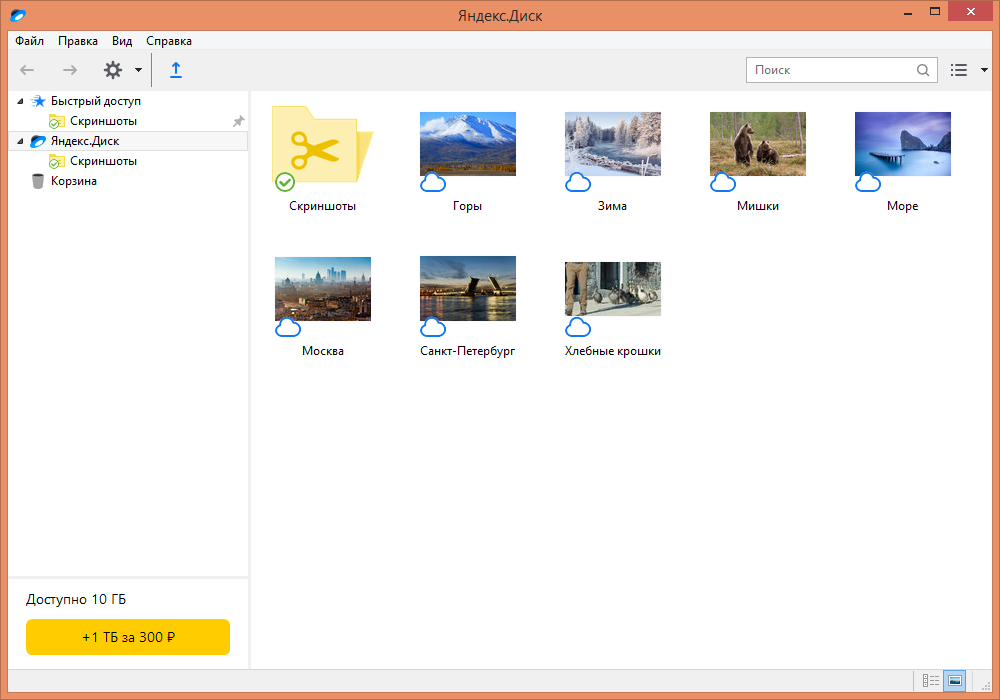Viewport: 1000px width, 700px height.
Task: Switch to large thumbnails view in status bar
Action: point(954,681)
